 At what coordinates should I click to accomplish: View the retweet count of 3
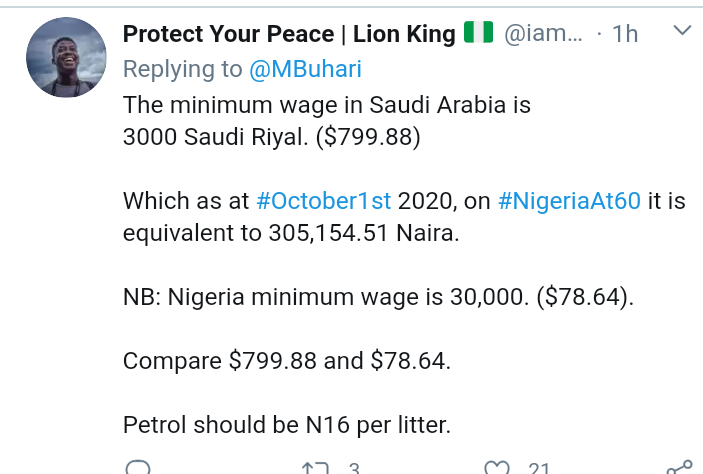353,468
